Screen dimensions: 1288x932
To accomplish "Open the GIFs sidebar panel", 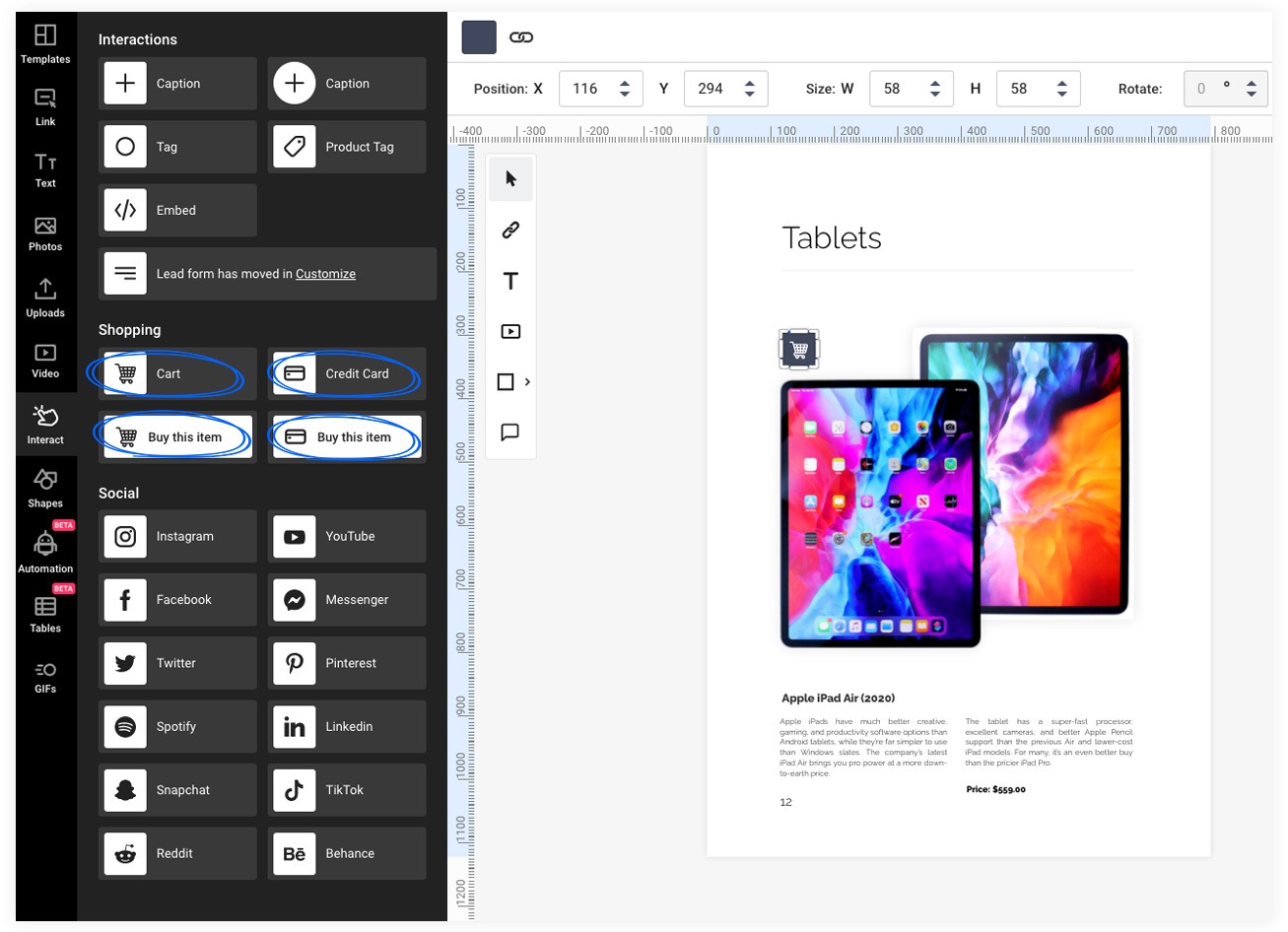I will pyautogui.click(x=45, y=677).
